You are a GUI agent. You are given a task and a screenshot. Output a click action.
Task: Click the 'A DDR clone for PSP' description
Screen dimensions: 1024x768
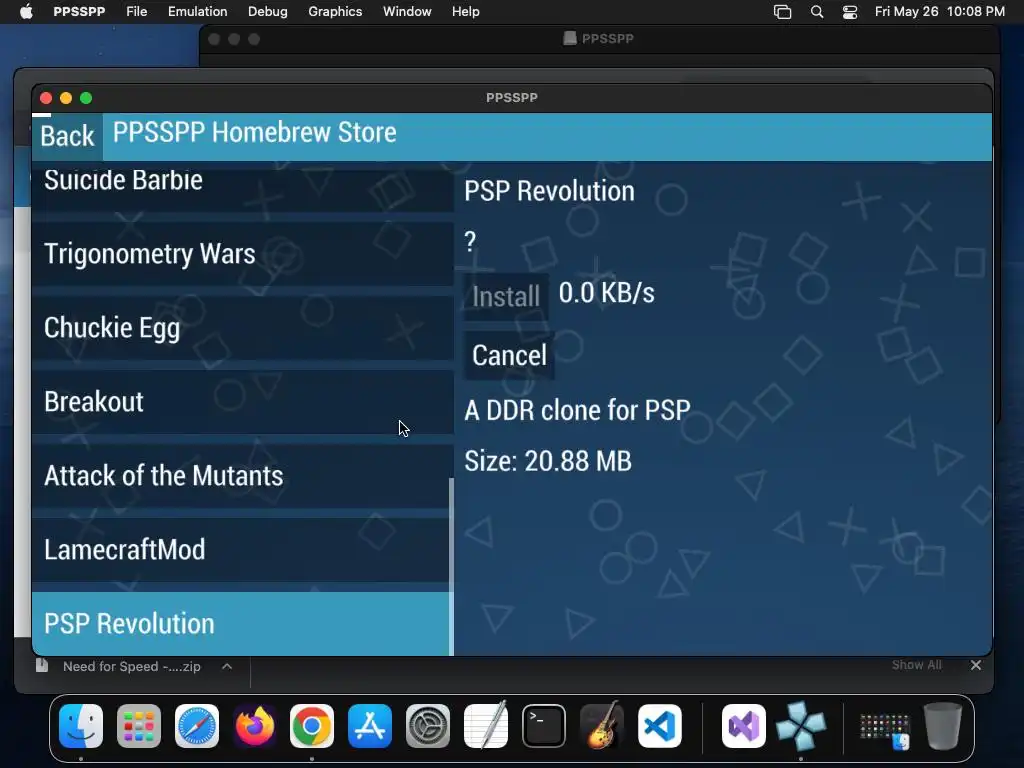[577, 410]
